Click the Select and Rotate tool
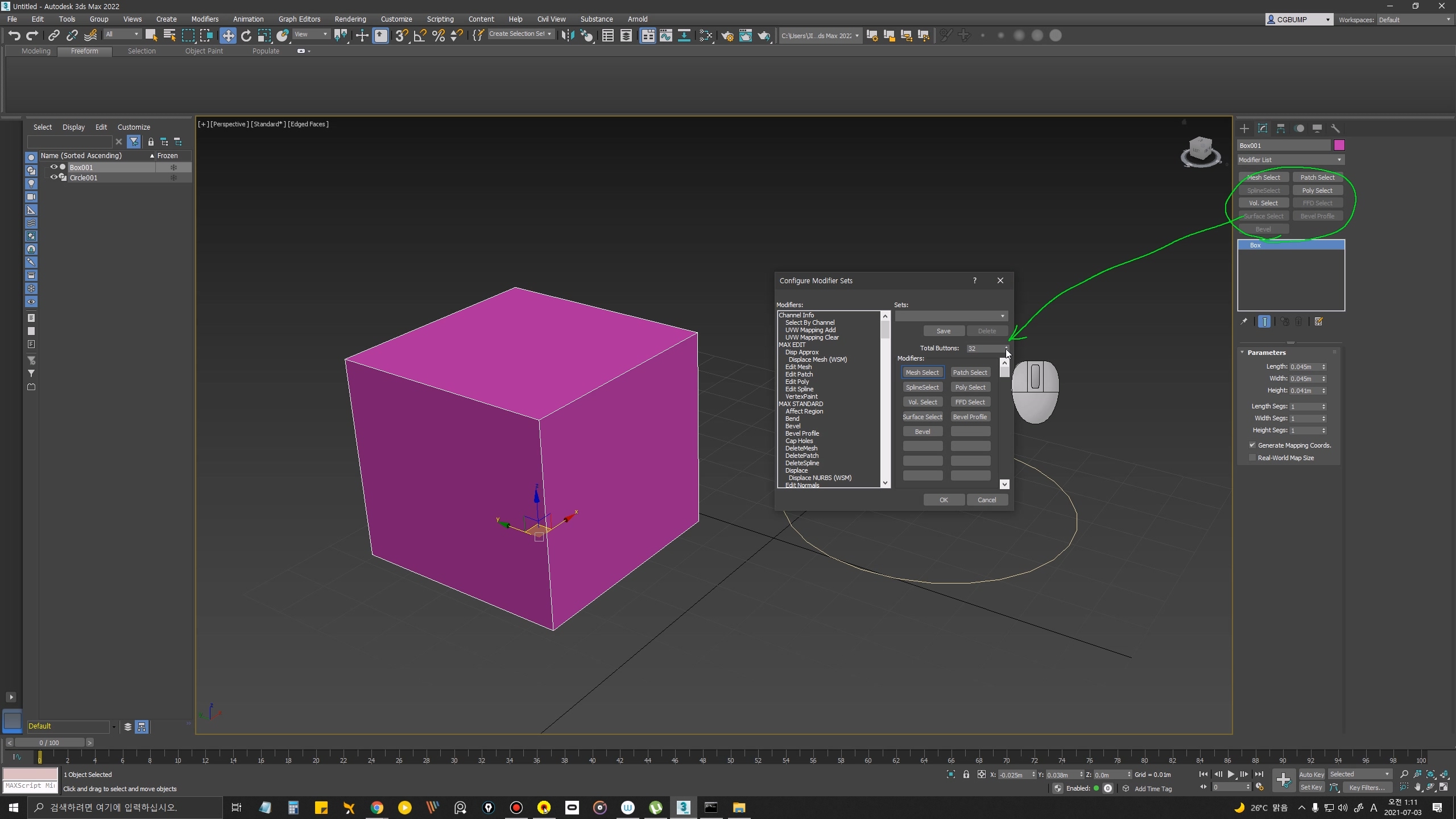1456x819 pixels. click(x=246, y=36)
